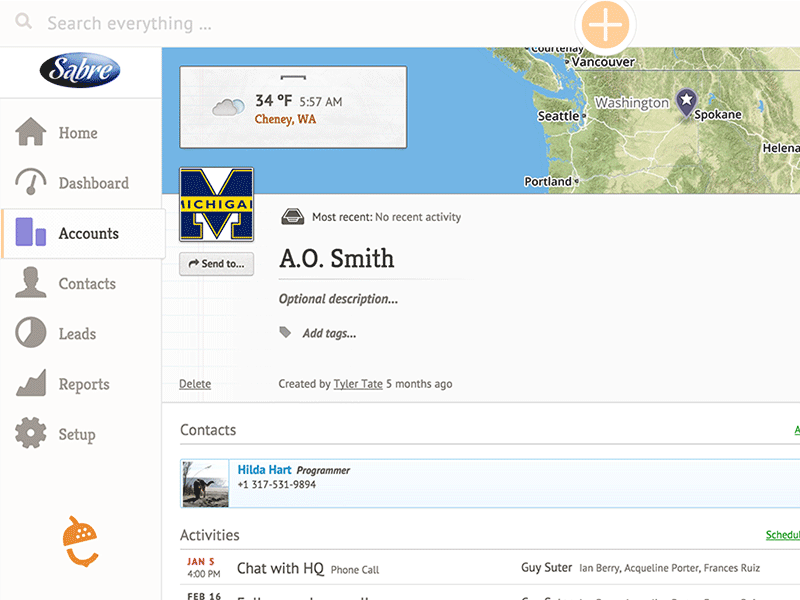The height and width of the screenshot is (600, 800).
Task: Click Add tags...
Action: 330,333
